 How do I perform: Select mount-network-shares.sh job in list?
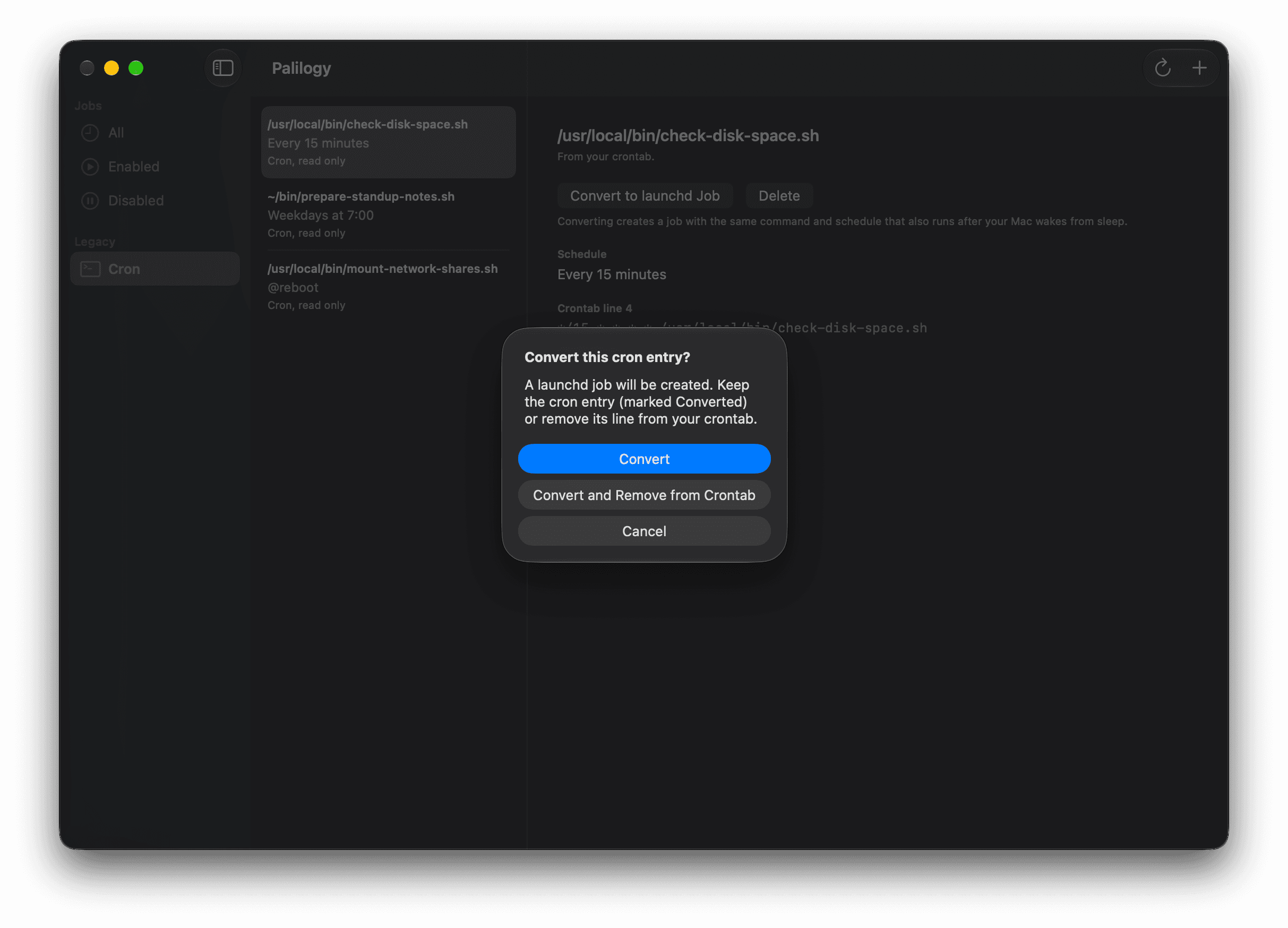point(388,287)
